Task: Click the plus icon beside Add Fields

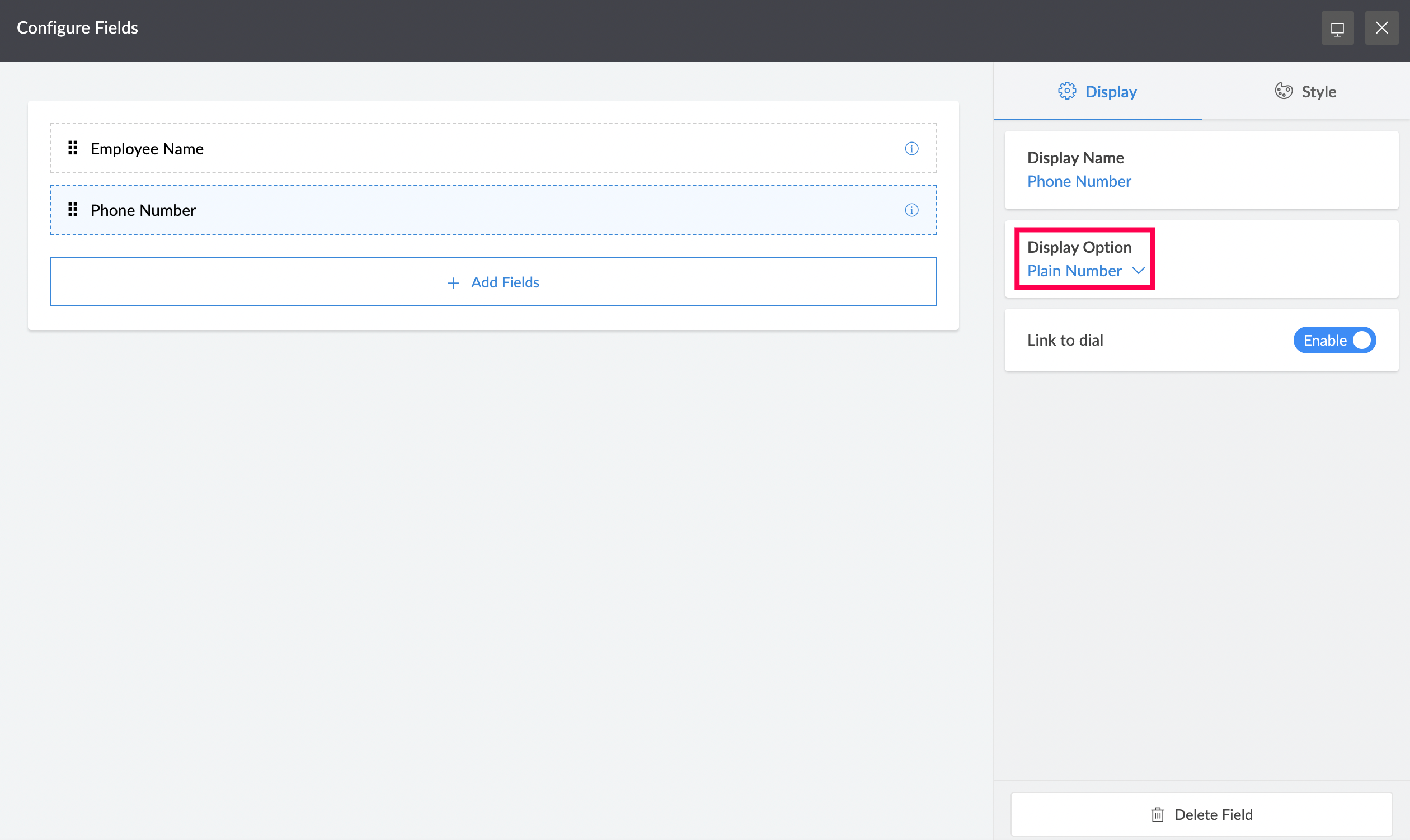Action: click(x=453, y=282)
